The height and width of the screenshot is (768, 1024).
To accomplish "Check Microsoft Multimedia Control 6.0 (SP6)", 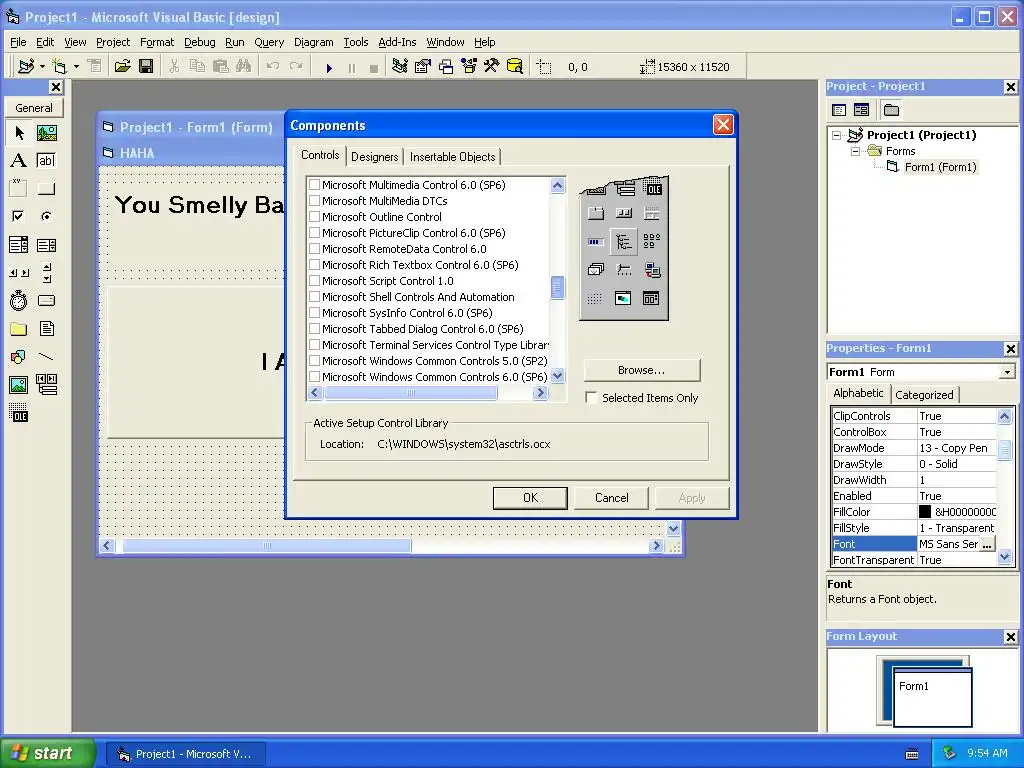I will 314,185.
